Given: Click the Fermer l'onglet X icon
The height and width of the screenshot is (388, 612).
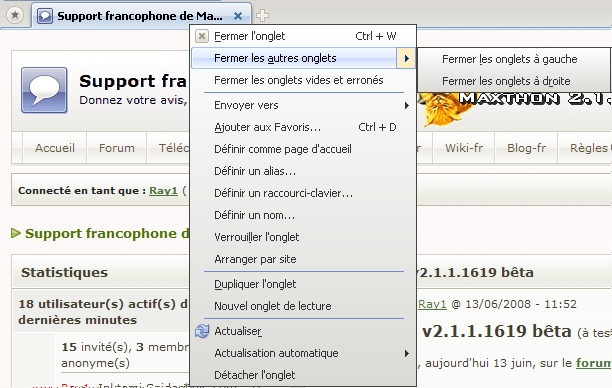Looking at the screenshot, I should point(201,36).
